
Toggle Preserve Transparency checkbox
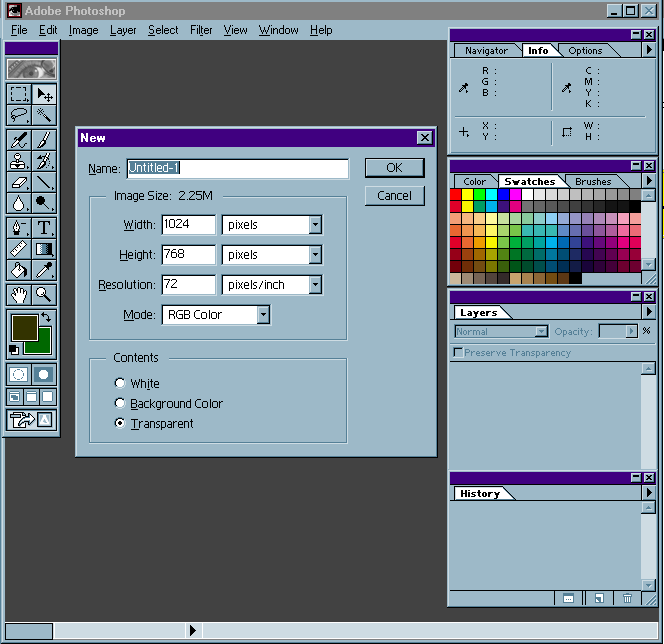(x=458, y=352)
